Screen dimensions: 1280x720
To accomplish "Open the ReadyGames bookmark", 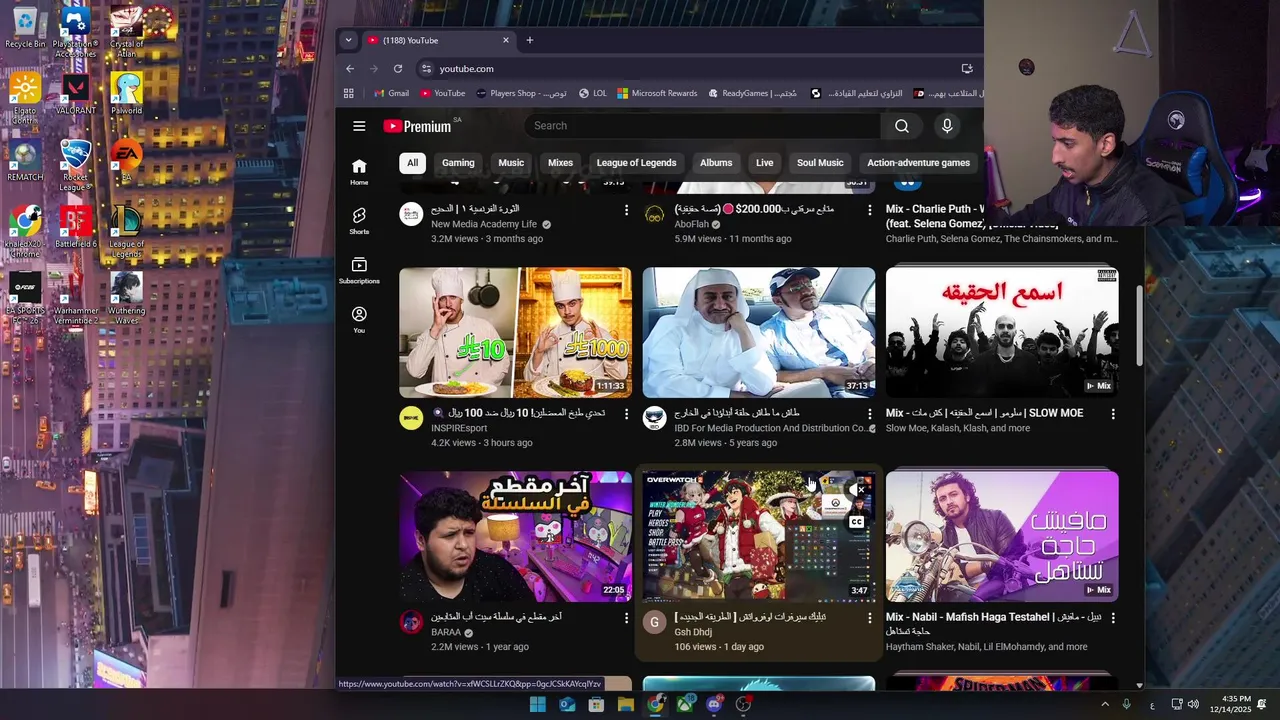I will (752, 93).
